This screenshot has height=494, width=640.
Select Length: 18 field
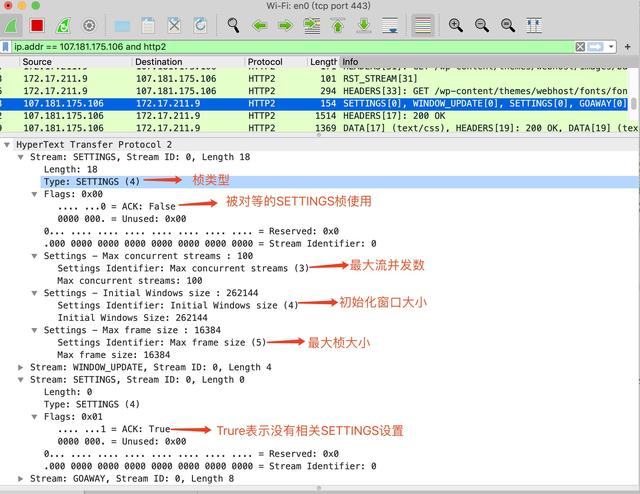pyautogui.click(x=71, y=169)
